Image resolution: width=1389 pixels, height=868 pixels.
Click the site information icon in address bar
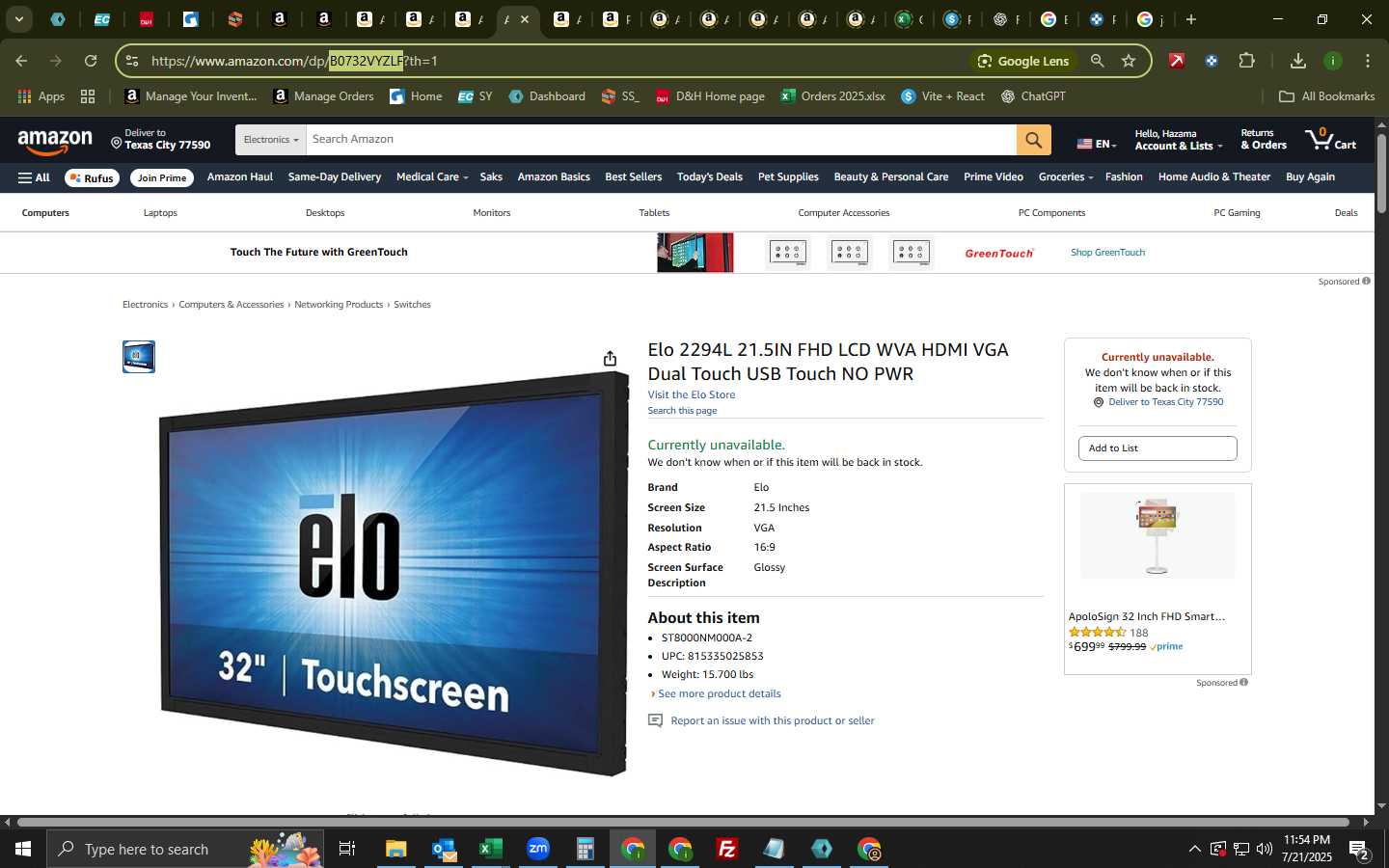pos(132,61)
